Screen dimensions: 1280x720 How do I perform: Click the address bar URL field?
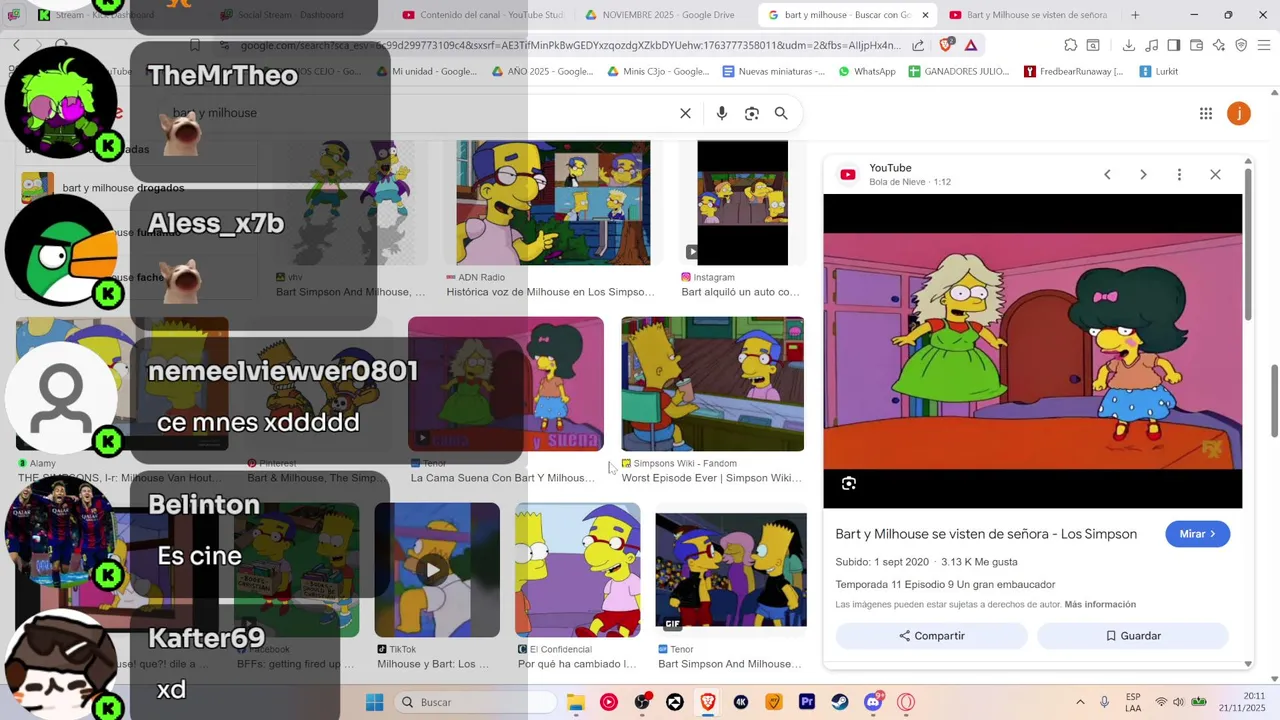tap(570, 45)
